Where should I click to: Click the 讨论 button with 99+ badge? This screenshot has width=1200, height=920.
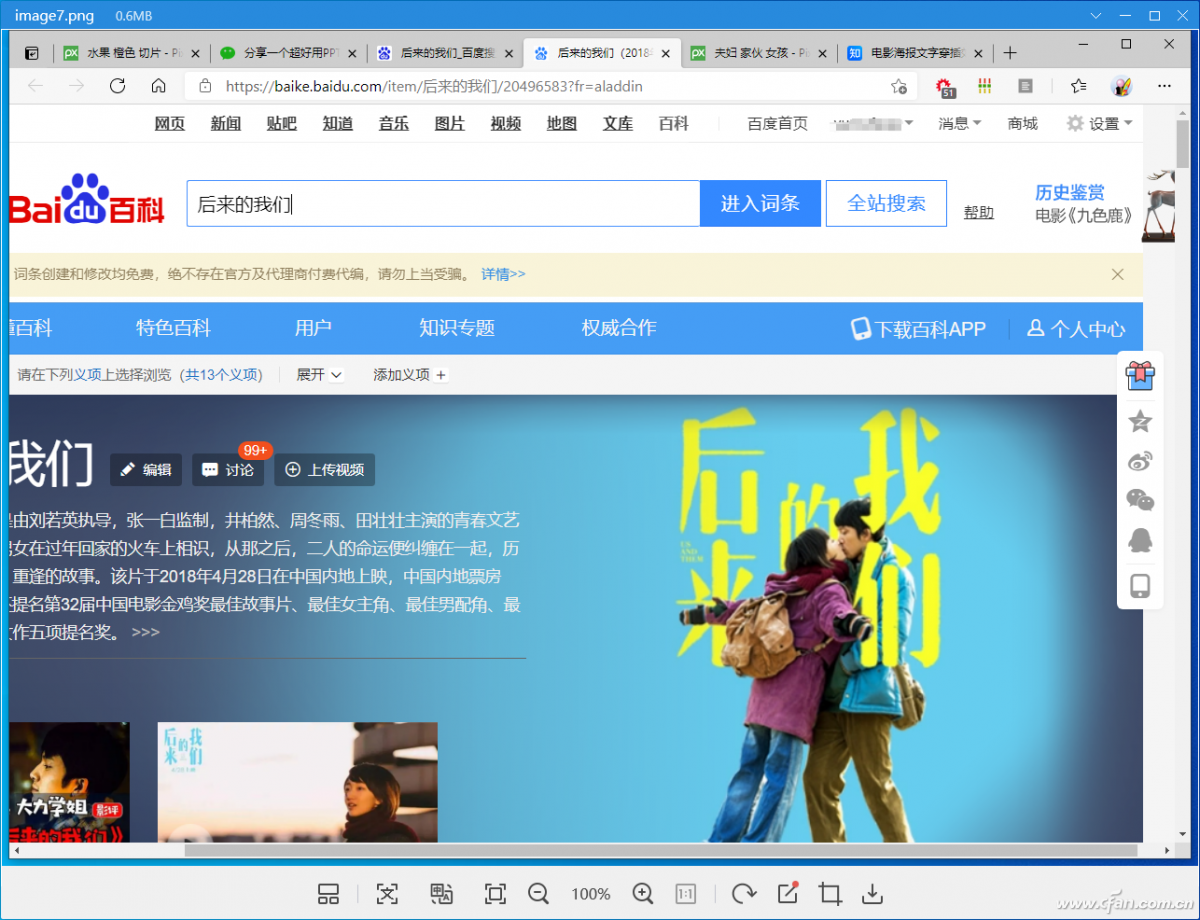coord(228,469)
